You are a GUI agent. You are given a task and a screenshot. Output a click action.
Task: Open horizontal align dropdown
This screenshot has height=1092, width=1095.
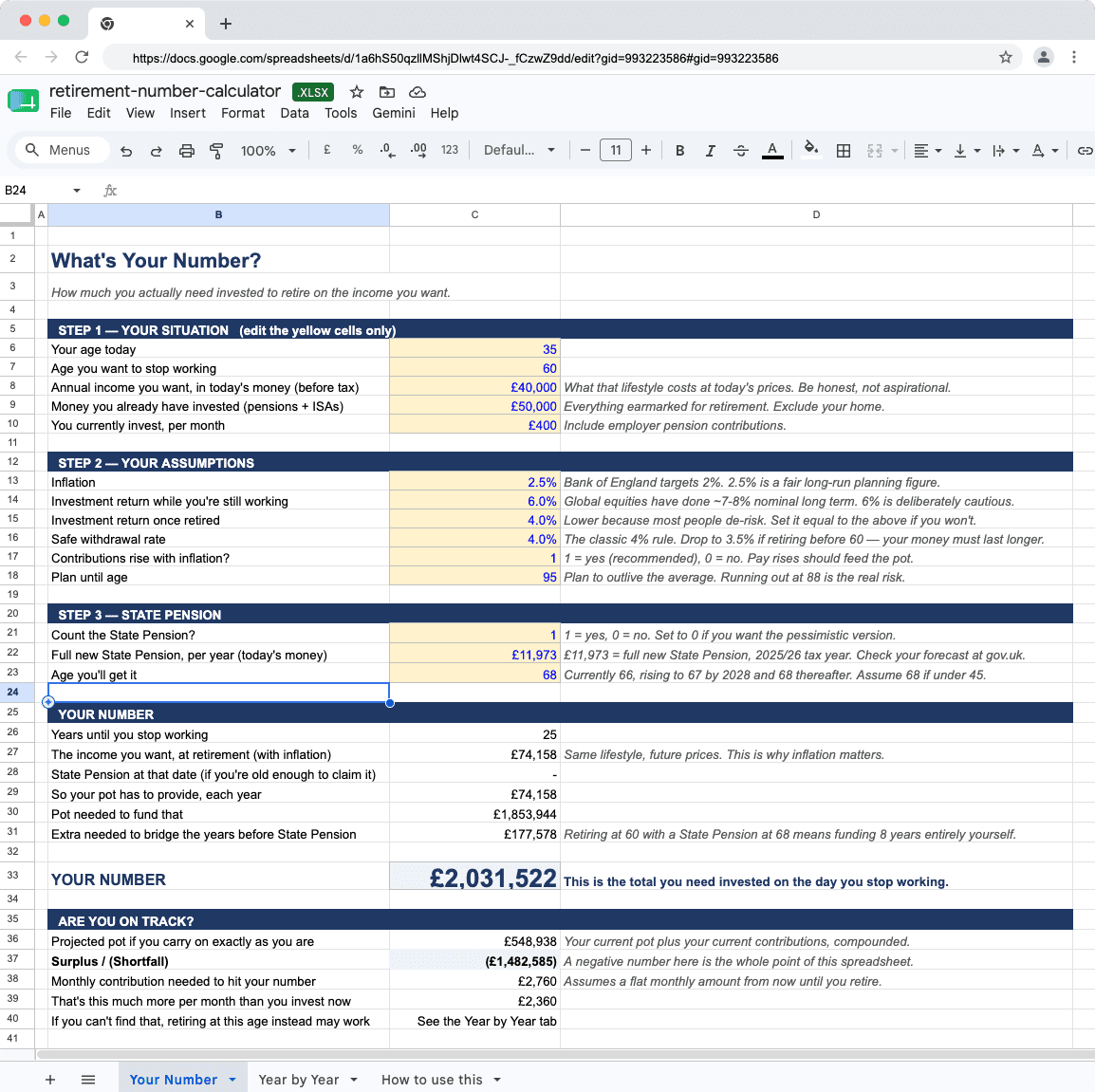coord(928,150)
